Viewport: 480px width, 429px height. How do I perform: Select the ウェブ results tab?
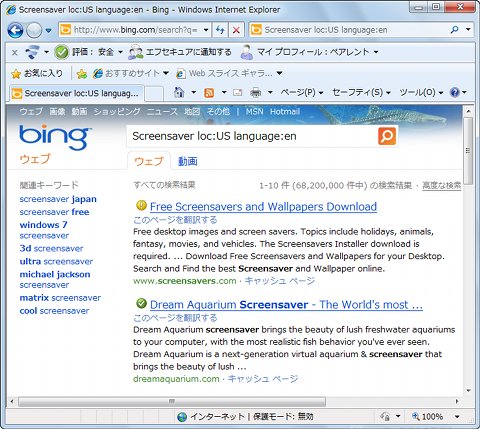click(149, 161)
